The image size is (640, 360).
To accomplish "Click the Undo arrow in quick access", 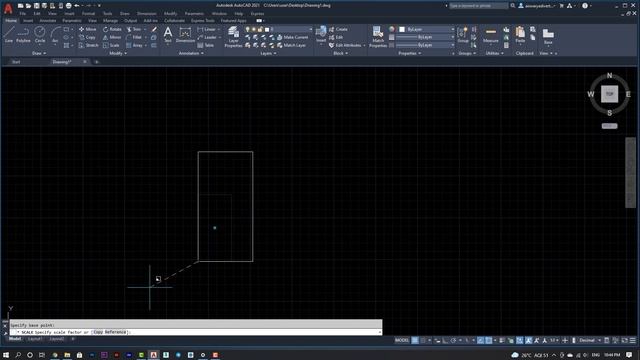I will tap(77, 6).
